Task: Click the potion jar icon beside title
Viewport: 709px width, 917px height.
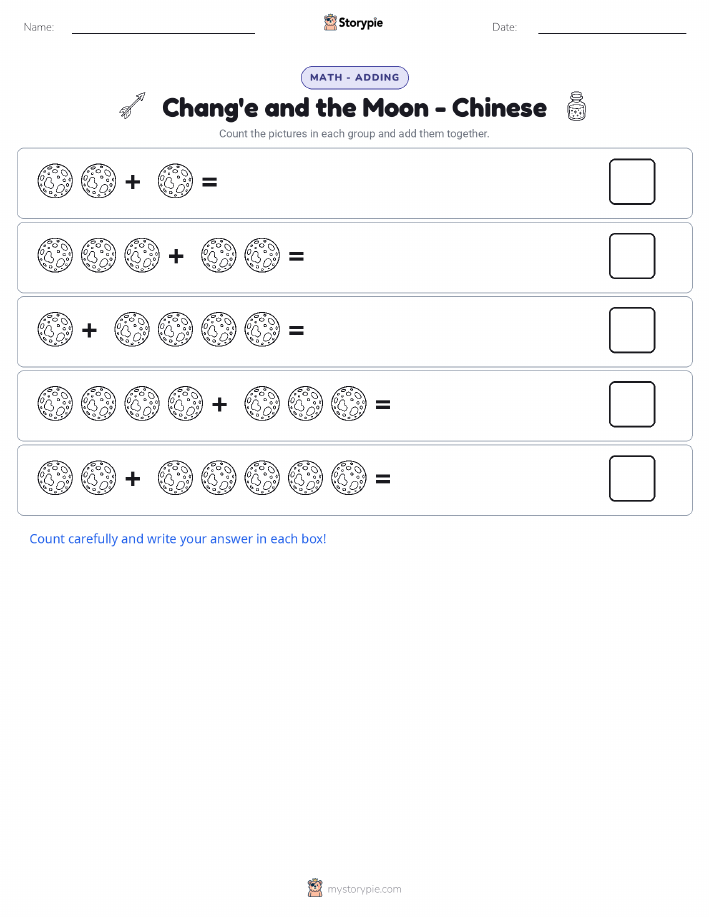Action: coord(576,106)
